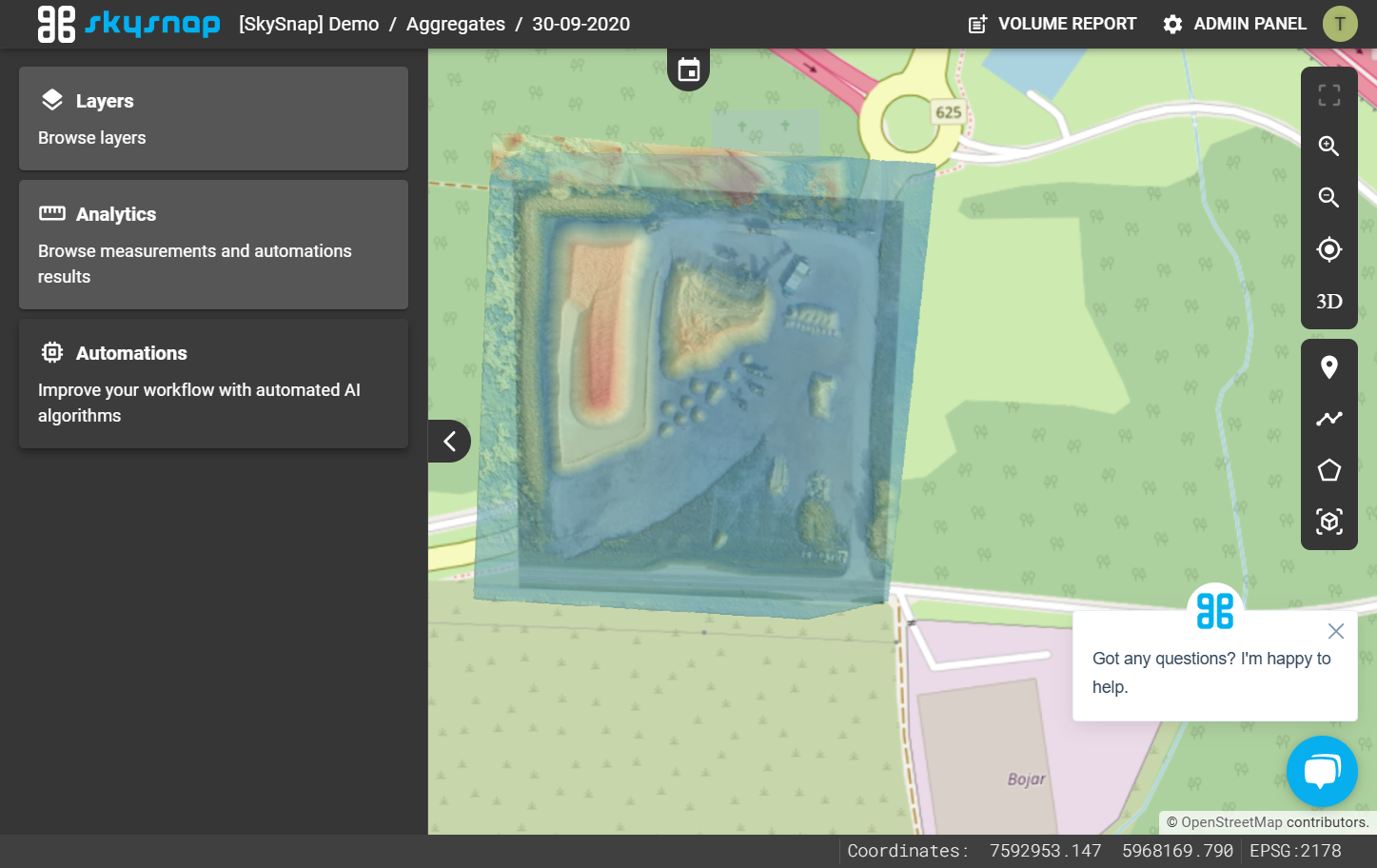Go to Aggregates breadcrumb
The height and width of the screenshot is (868, 1377).
tap(455, 24)
